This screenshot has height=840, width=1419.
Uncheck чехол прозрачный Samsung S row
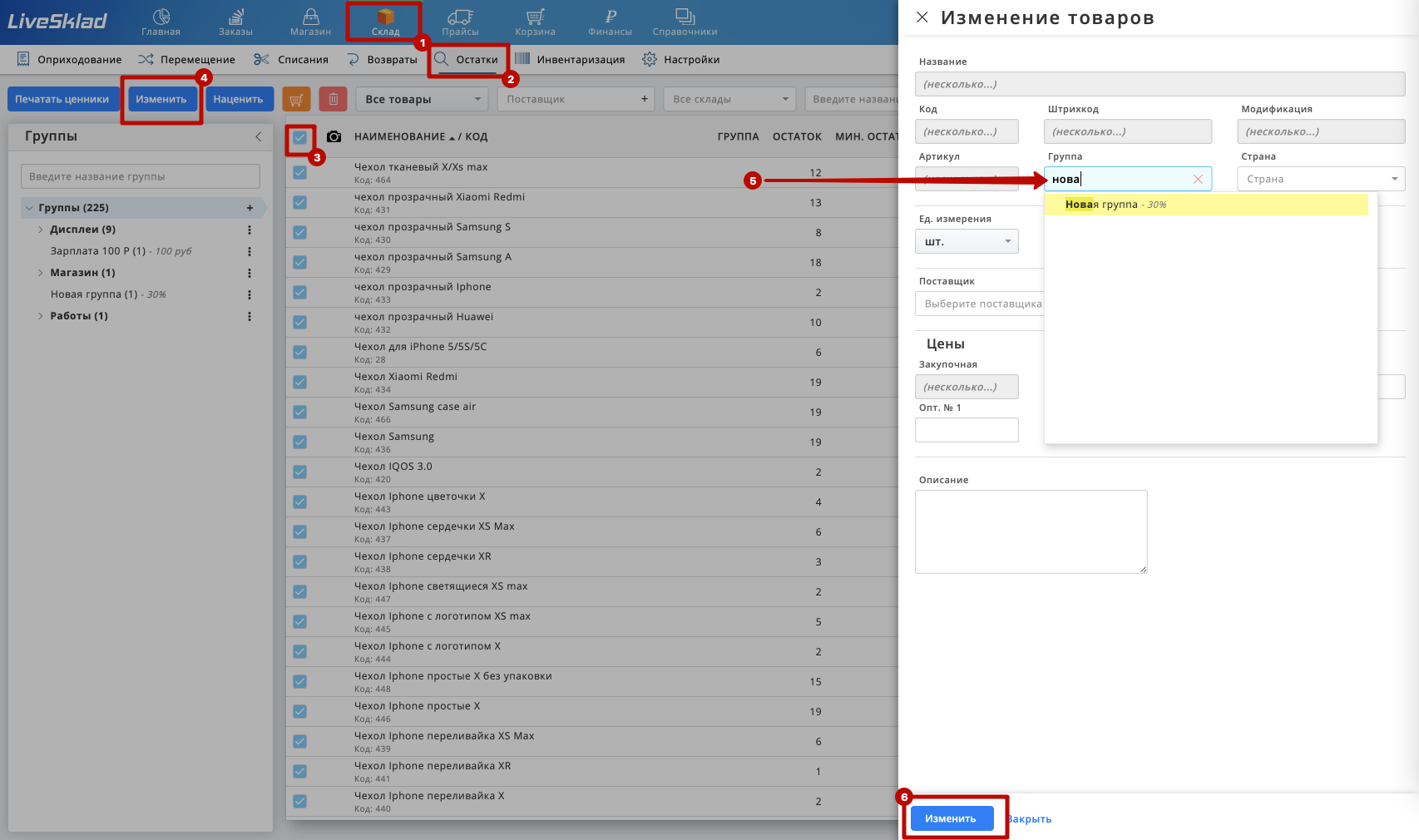299,233
